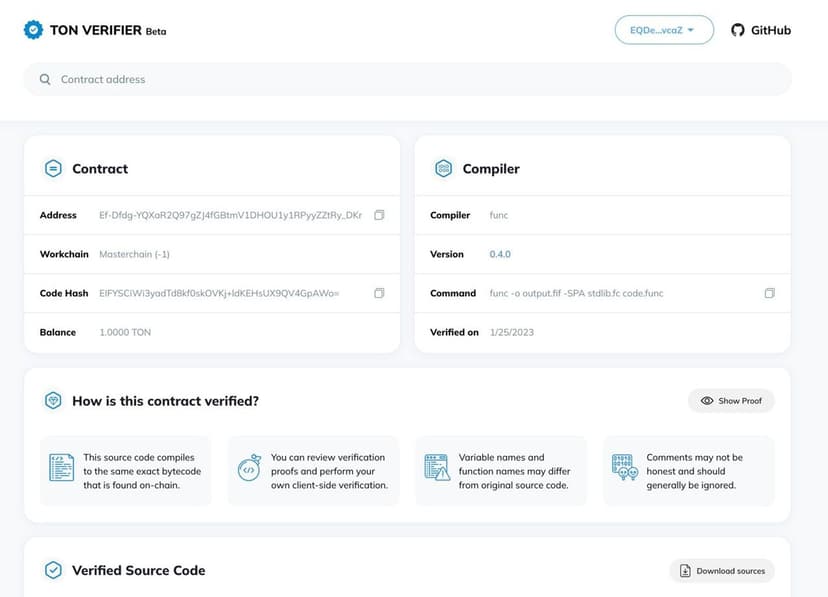Click the Compiler section icon
This screenshot has width=828, height=597.
443,169
